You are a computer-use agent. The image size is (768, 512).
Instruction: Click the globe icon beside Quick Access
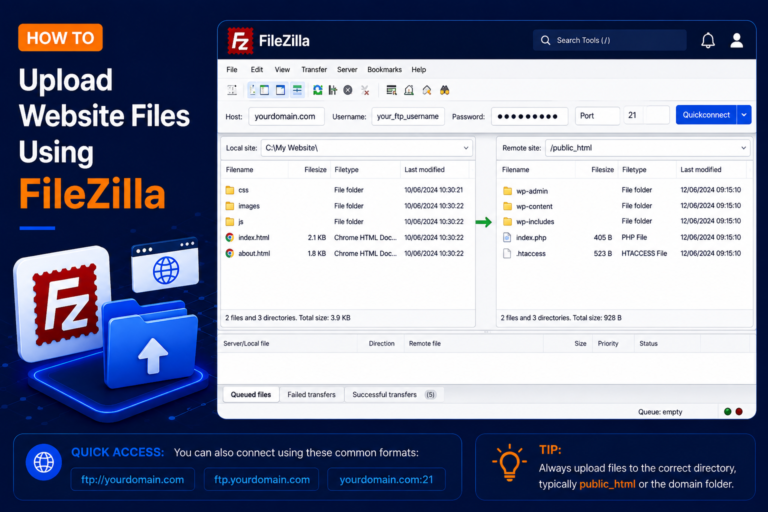[44, 462]
